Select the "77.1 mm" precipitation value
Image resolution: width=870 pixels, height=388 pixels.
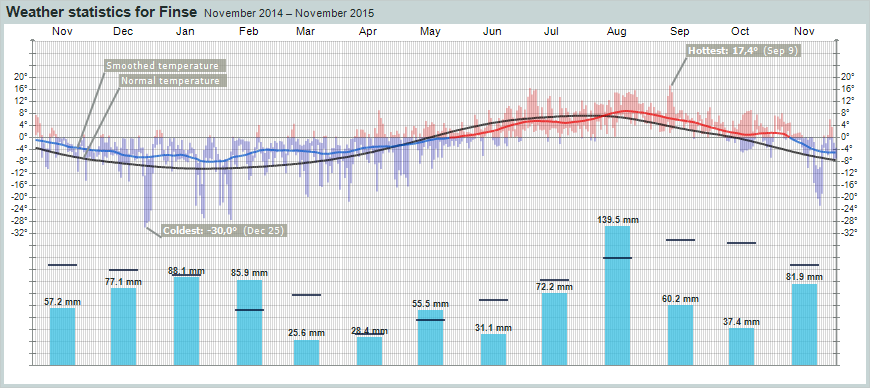123,282
